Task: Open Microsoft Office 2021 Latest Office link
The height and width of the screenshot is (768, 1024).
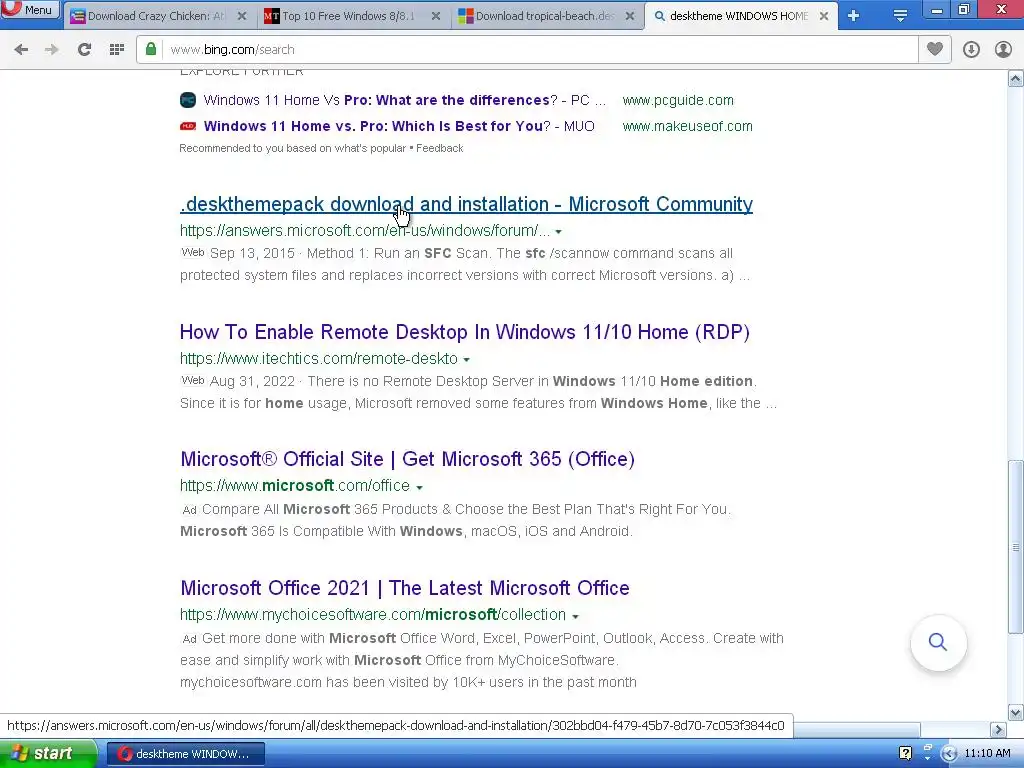Action: click(x=405, y=588)
